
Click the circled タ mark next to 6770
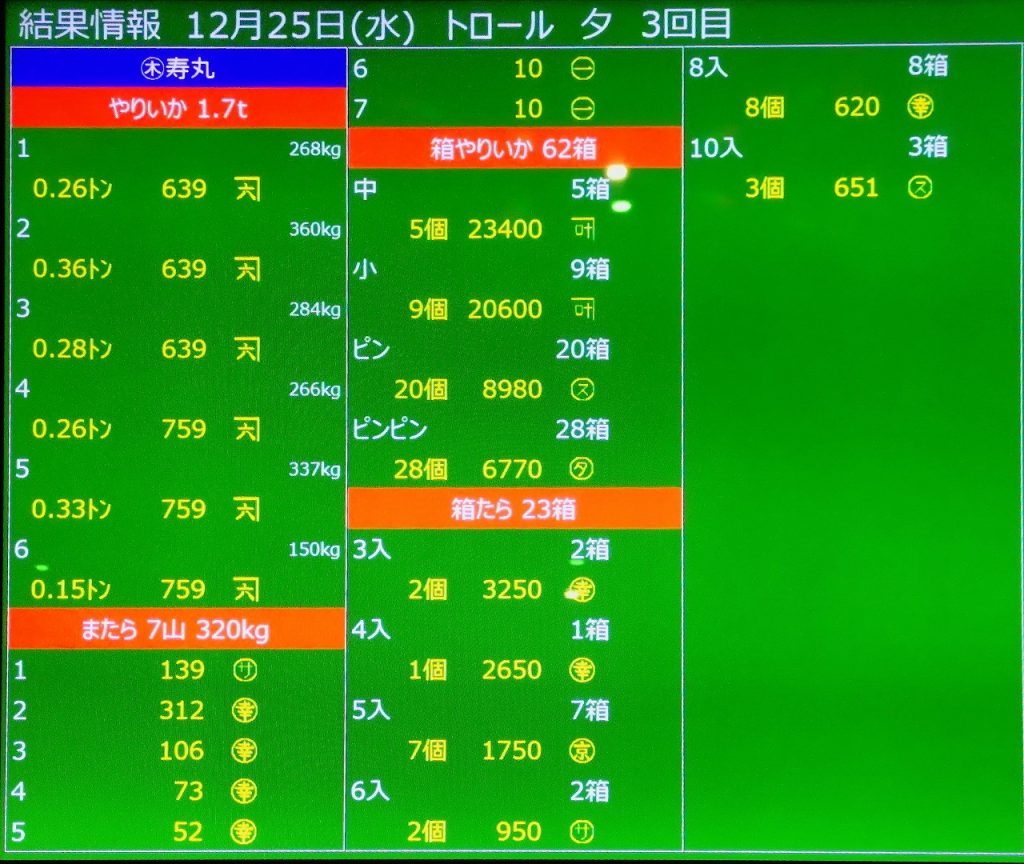(x=581, y=469)
